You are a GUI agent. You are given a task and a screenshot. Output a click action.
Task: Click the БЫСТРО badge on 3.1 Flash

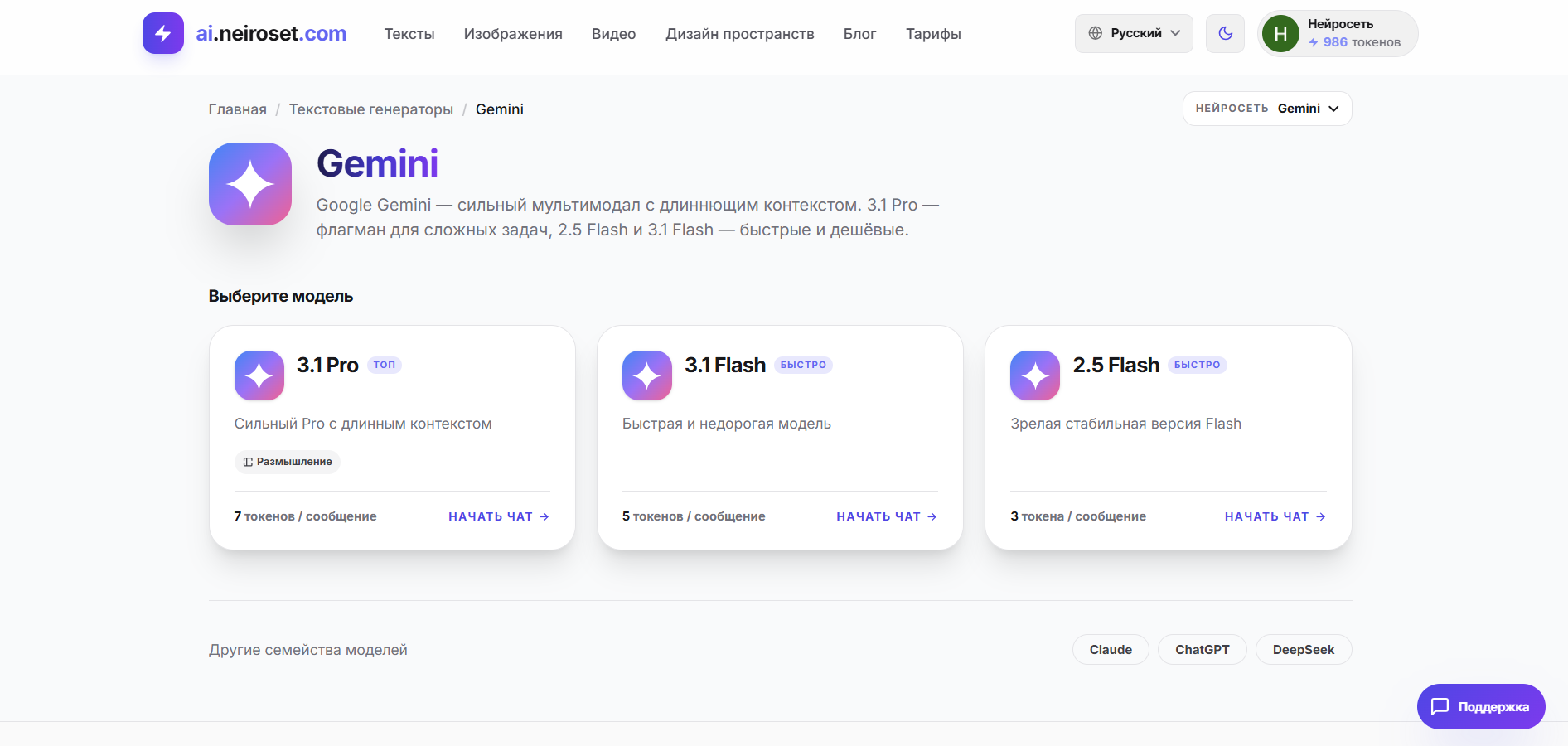[803, 365]
